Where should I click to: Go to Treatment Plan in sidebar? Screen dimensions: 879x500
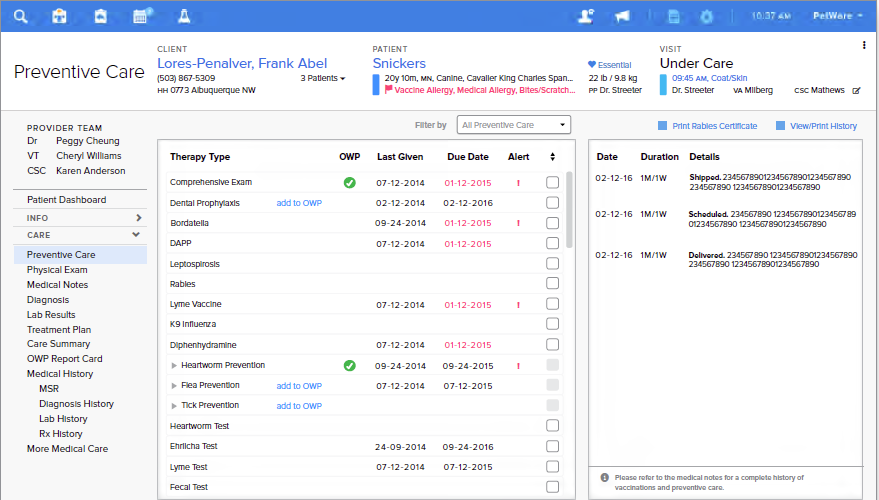(59, 330)
